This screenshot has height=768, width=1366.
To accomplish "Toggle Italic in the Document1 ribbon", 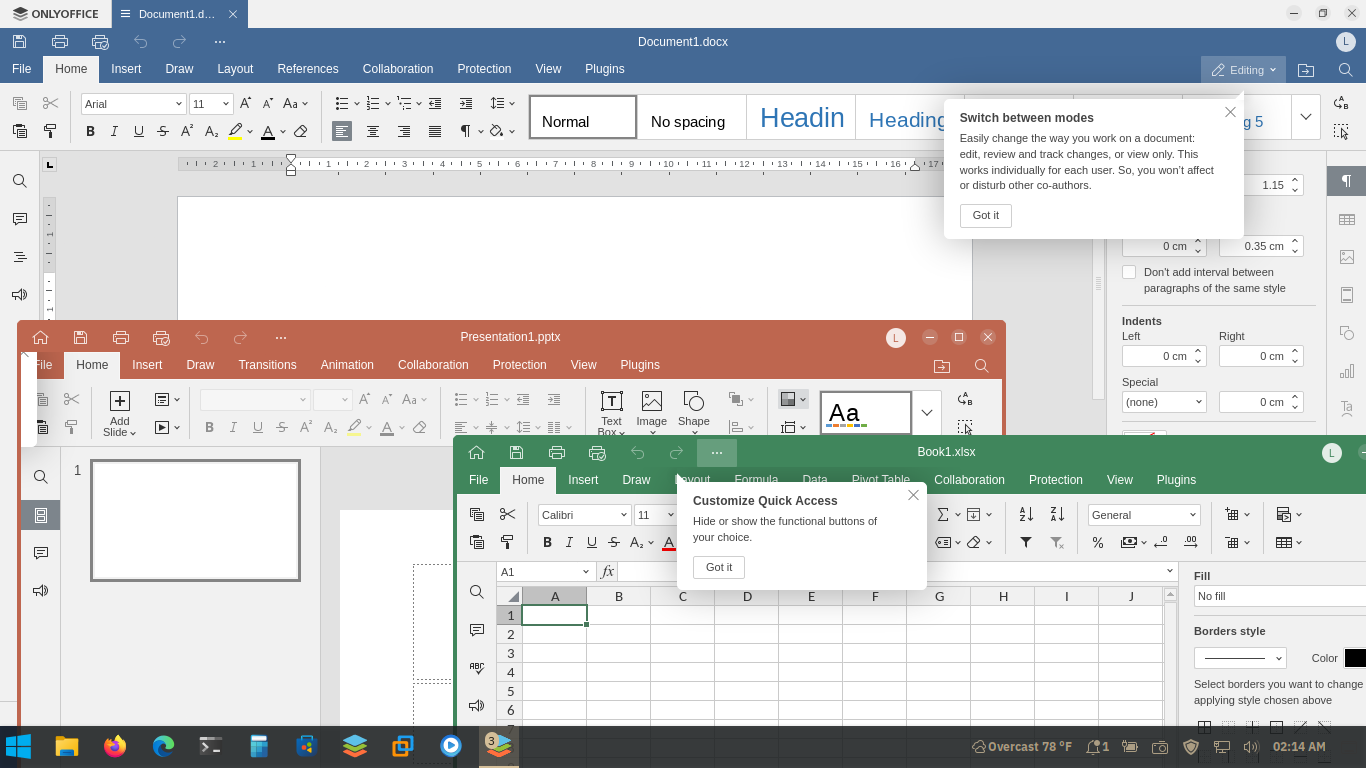I will (114, 131).
